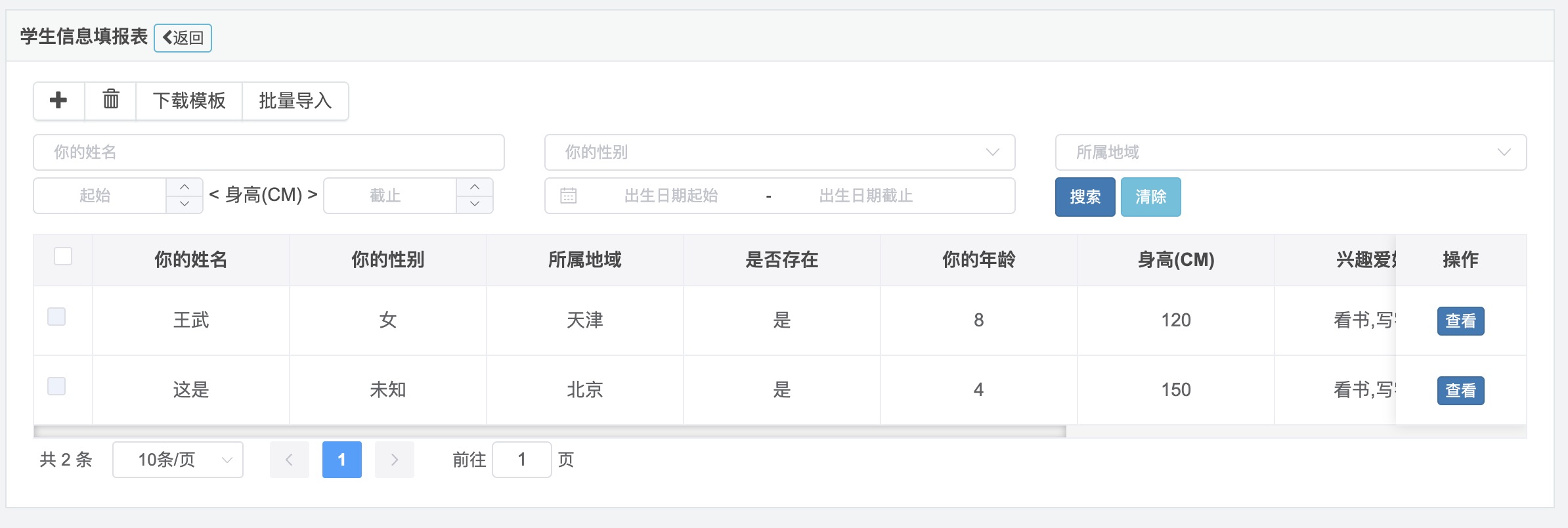Check the checkbox for row 王武
The width and height of the screenshot is (1568, 528).
tap(56, 317)
